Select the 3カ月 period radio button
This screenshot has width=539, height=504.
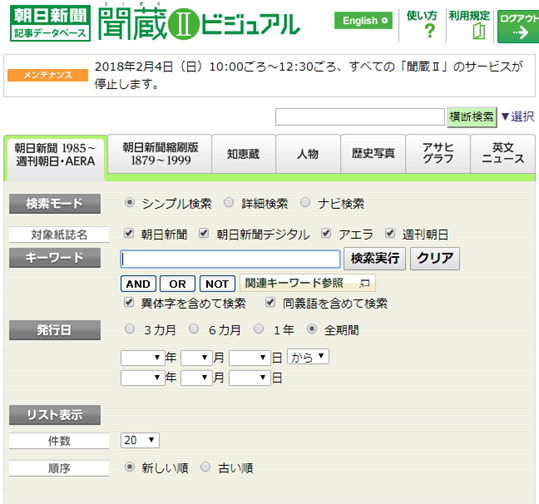click(x=130, y=329)
